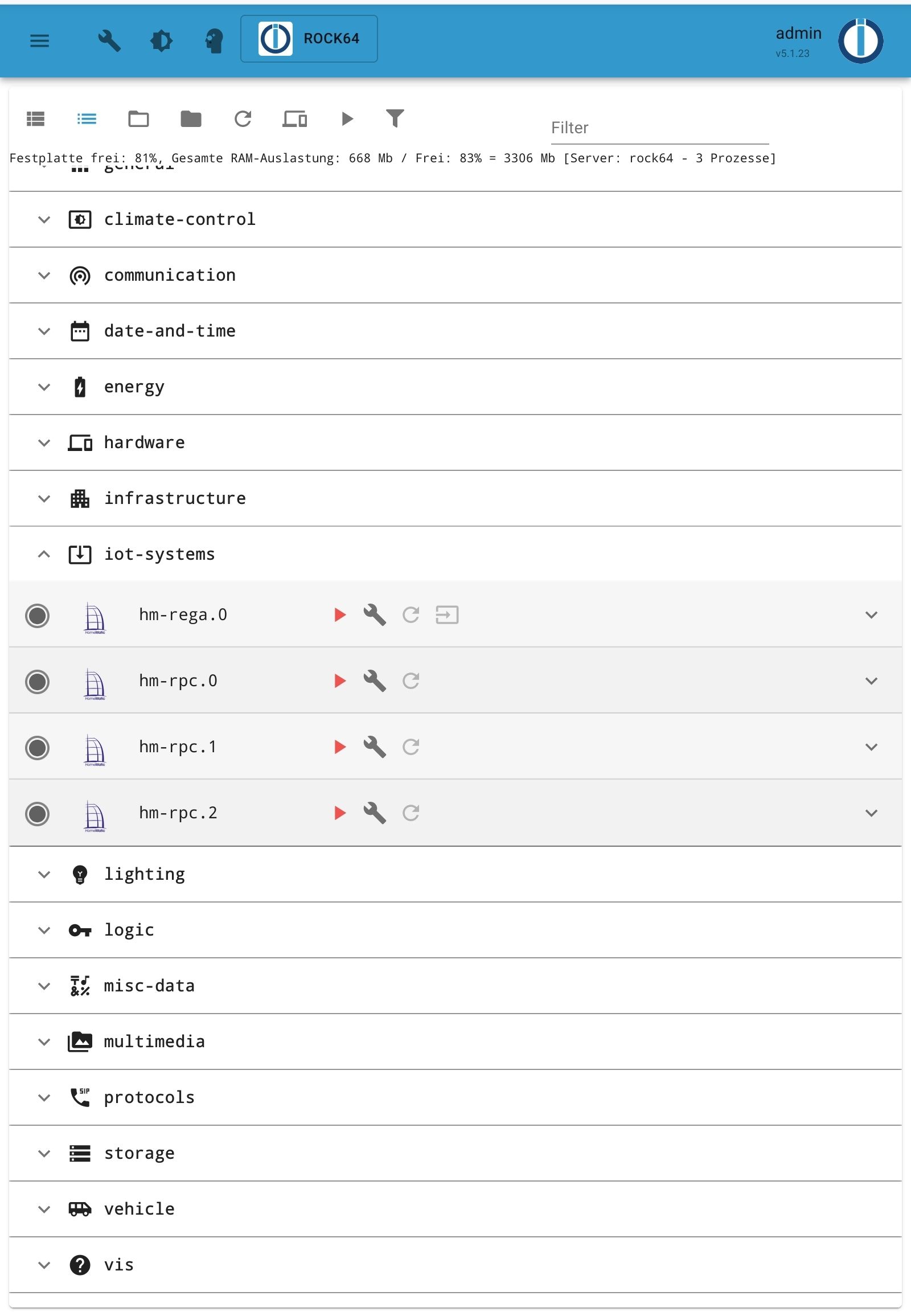Start the hm-rpc.0 instance
Image resolution: width=911 pixels, height=1316 pixels.
pos(340,681)
